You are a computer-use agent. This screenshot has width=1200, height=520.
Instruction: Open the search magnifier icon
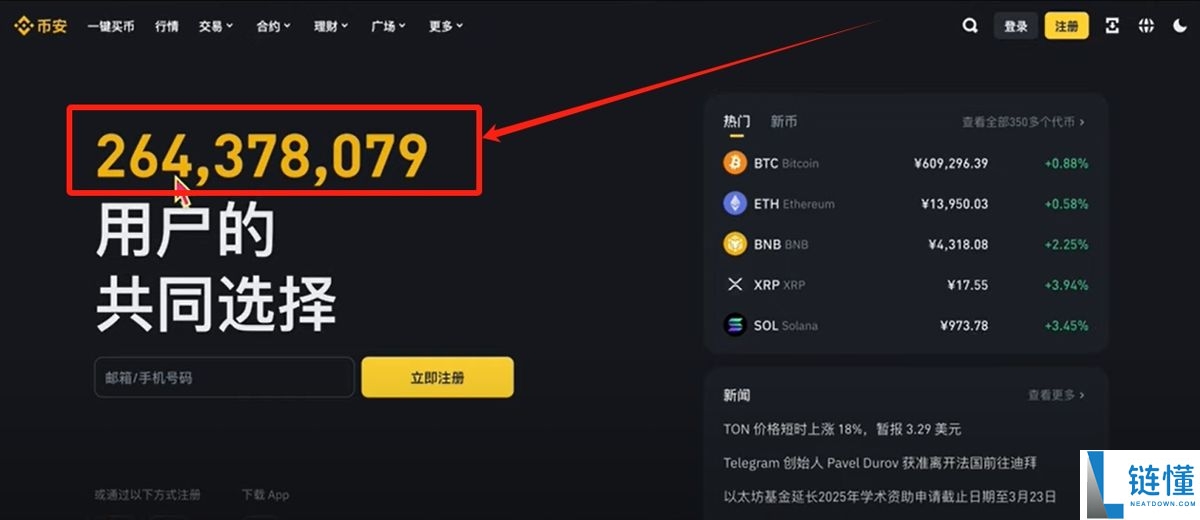click(x=970, y=27)
